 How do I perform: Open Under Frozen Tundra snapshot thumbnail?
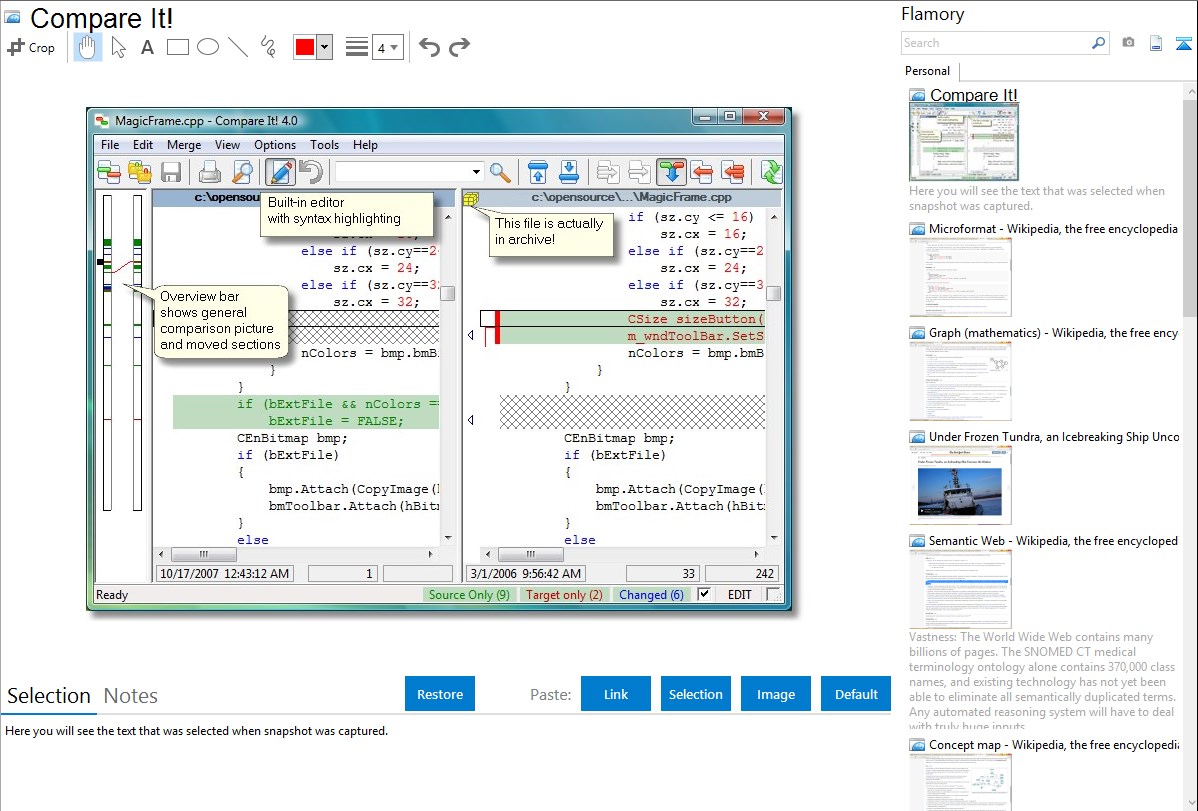tap(960, 485)
